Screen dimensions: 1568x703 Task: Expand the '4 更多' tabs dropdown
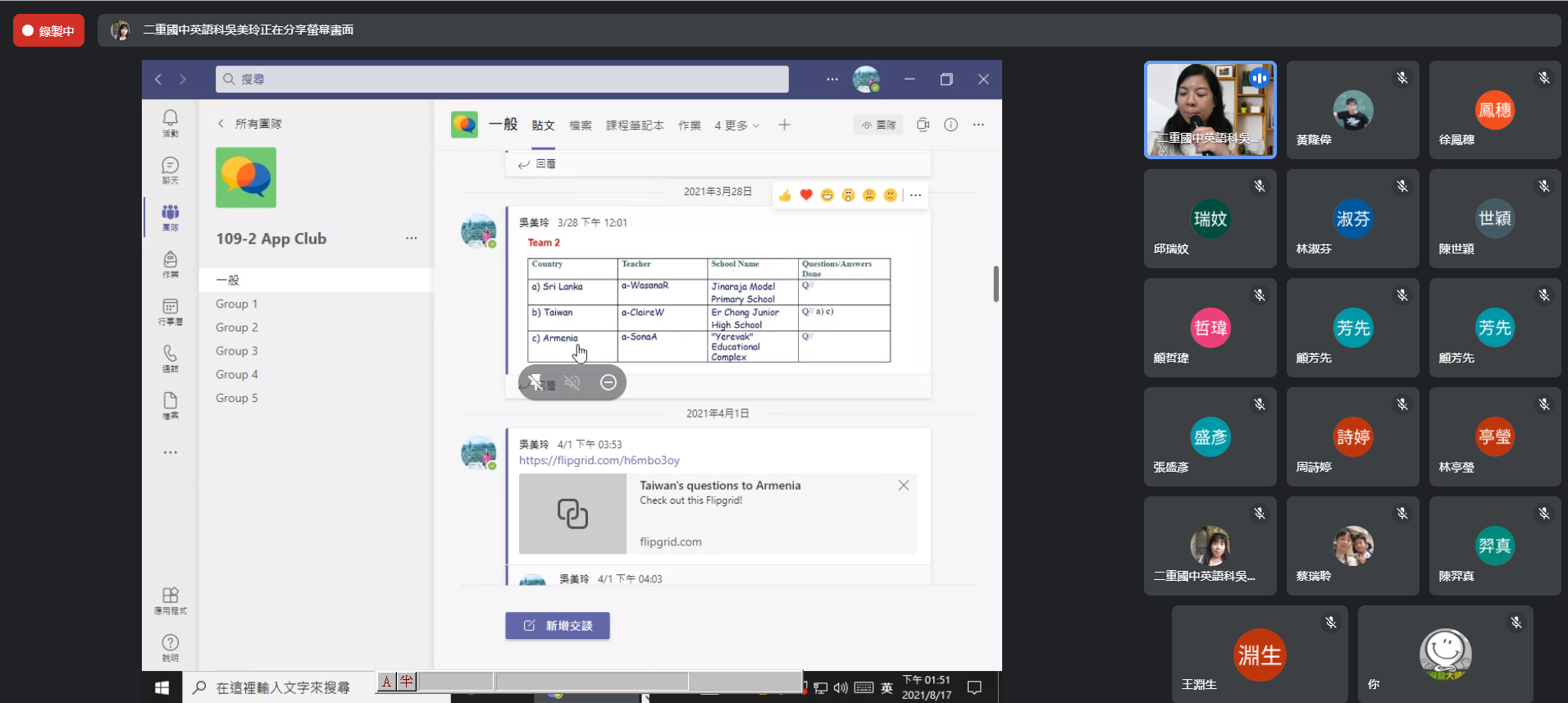736,126
